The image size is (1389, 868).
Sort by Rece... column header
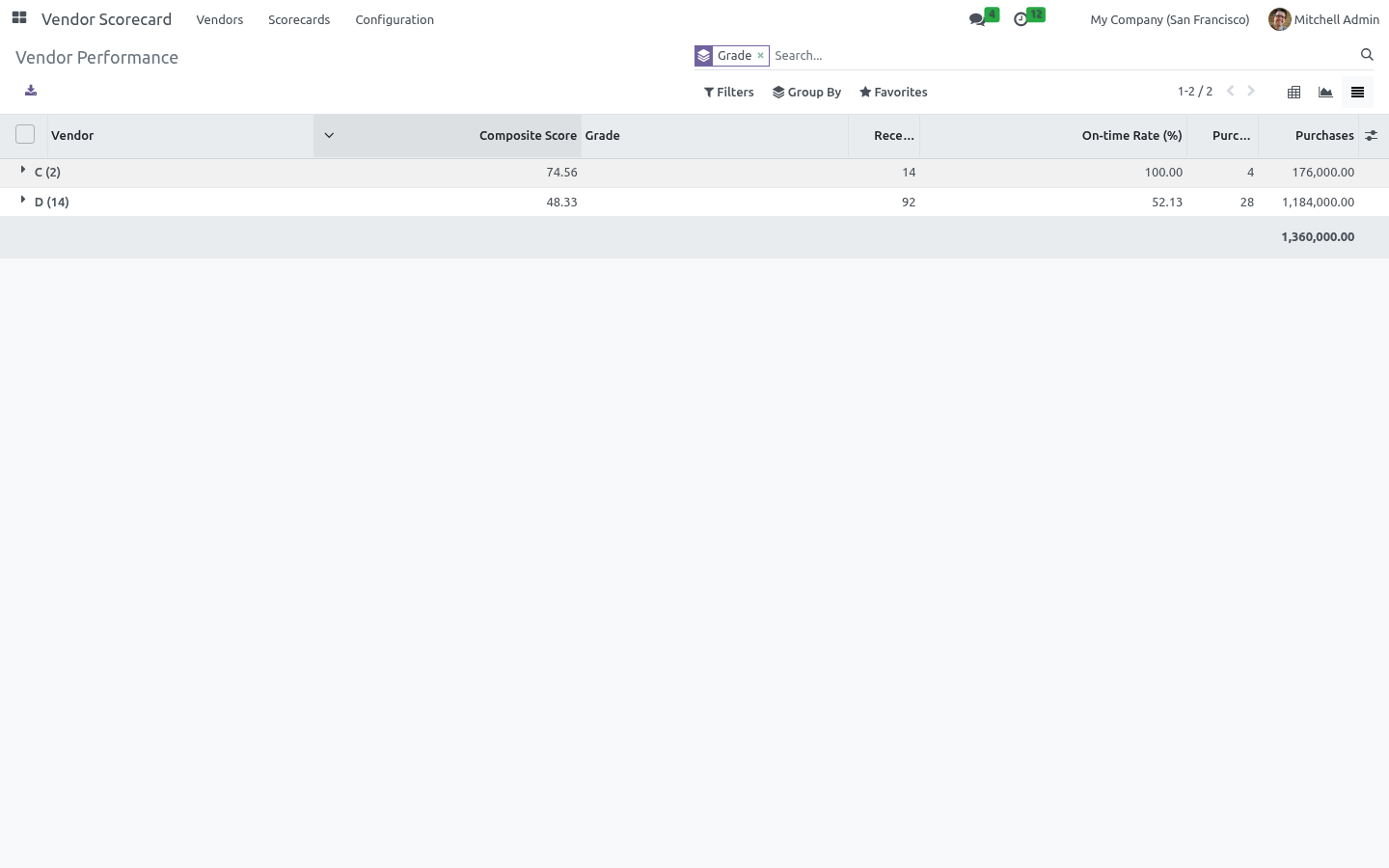point(885,136)
